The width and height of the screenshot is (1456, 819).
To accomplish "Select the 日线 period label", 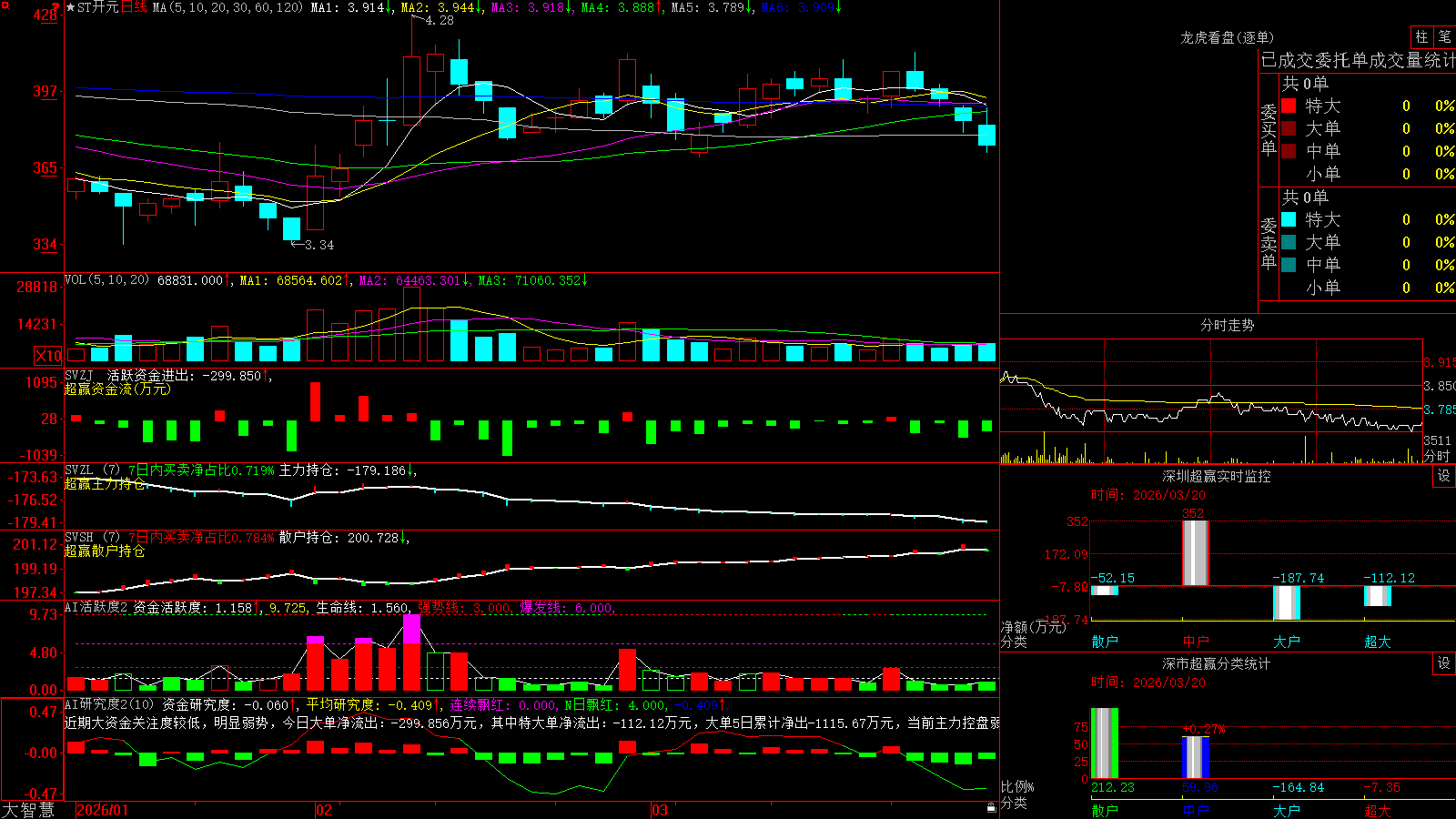I will click(x=134, y=7).
